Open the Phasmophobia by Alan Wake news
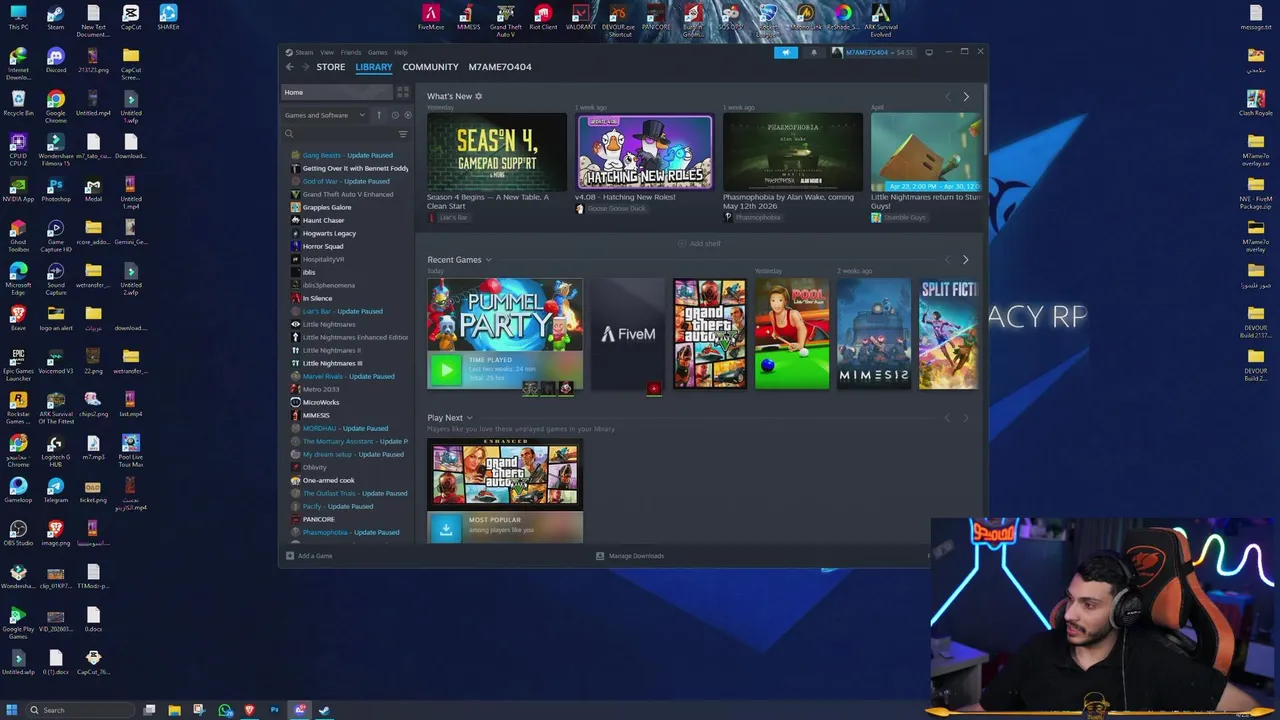The height and width of the screenshot is (720, 1280). [793, 152]
